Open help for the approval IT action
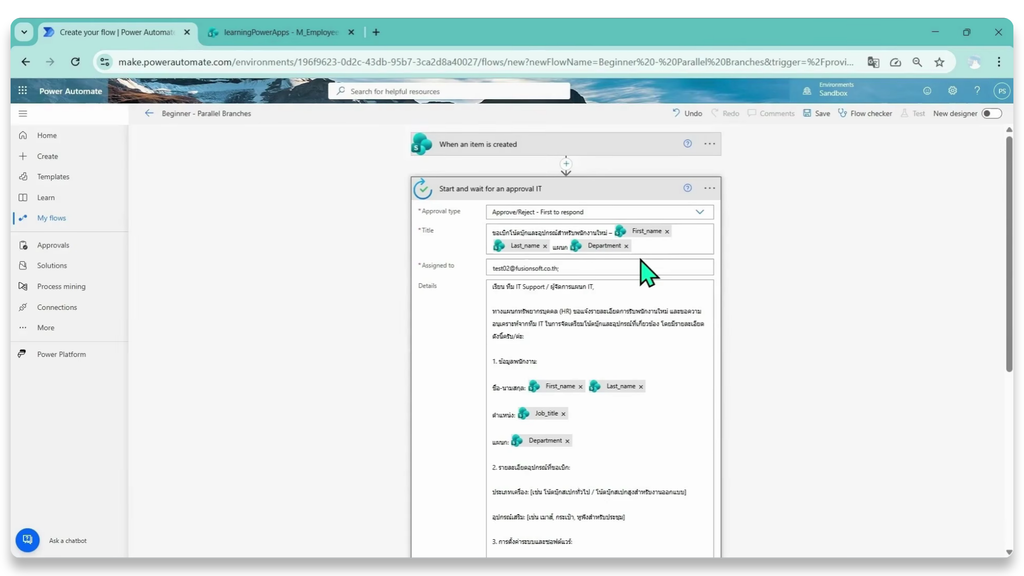 pyautogui.click(x=688, y=188)
